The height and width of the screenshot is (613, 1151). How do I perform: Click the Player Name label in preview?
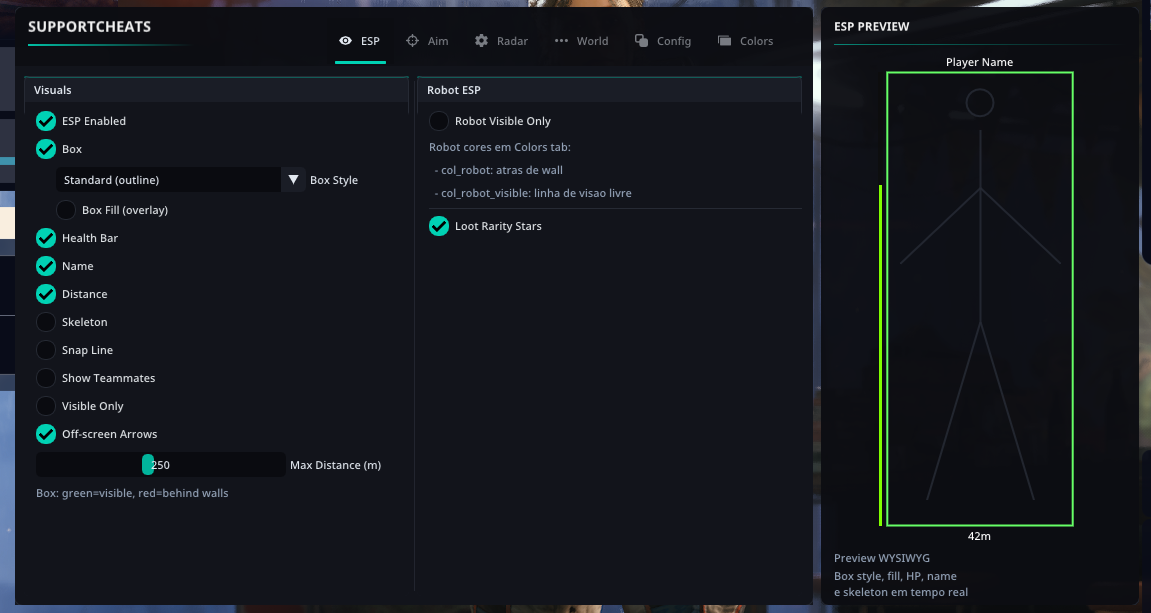pos(979,62)
